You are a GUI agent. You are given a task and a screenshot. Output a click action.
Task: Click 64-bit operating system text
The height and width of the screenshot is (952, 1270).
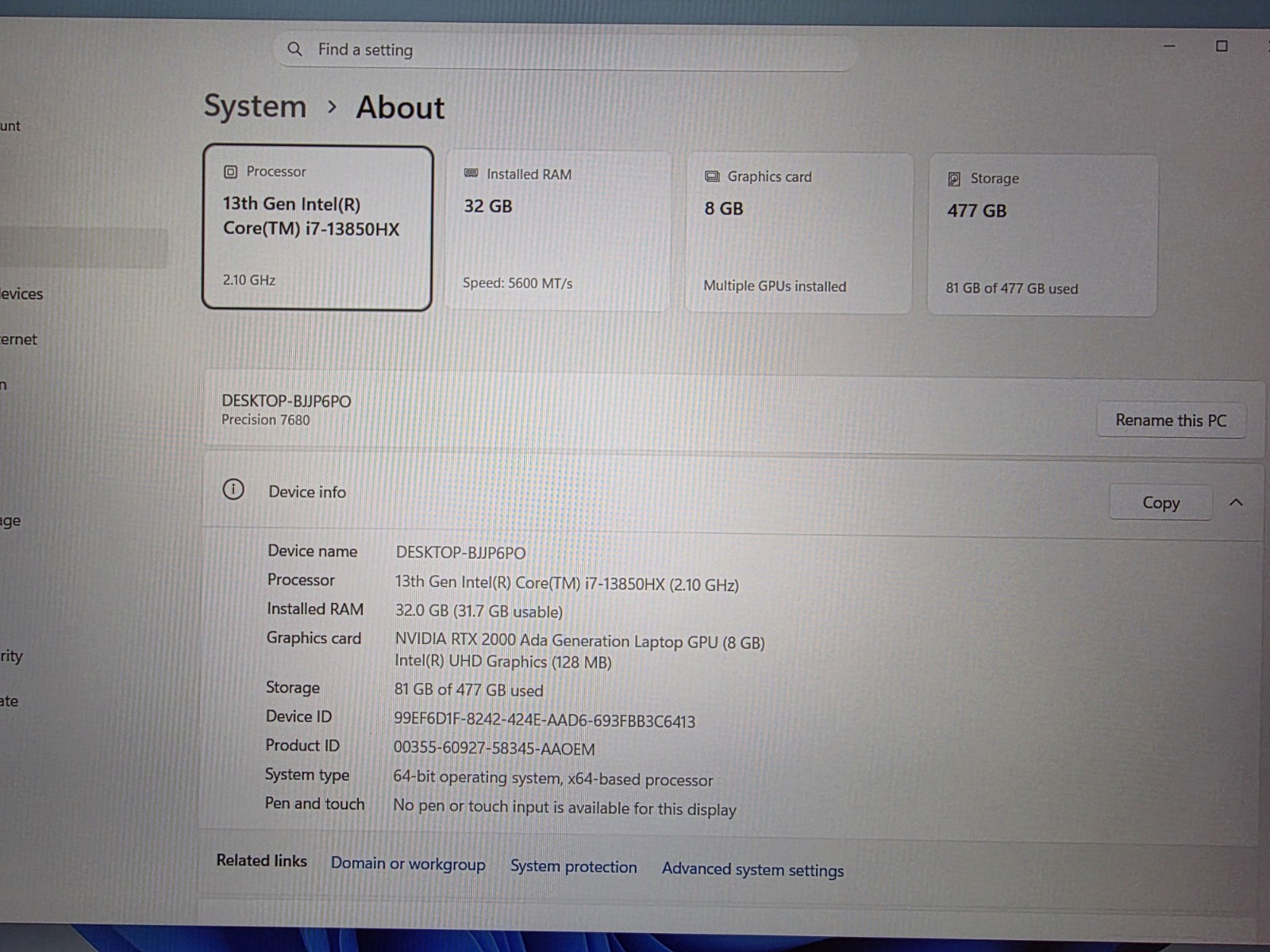(x=553, y=778)
